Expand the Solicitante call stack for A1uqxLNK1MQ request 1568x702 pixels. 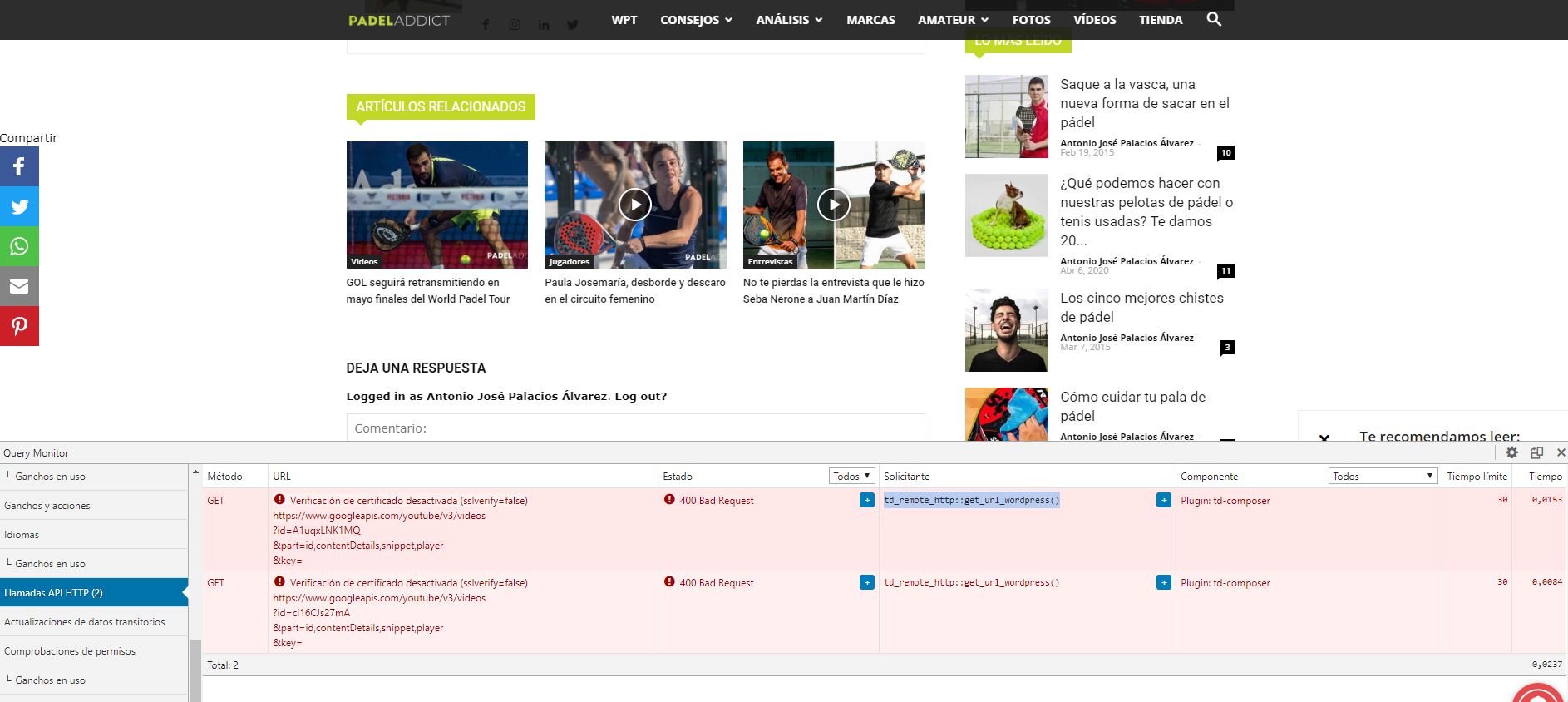[x=1164, y=500]
